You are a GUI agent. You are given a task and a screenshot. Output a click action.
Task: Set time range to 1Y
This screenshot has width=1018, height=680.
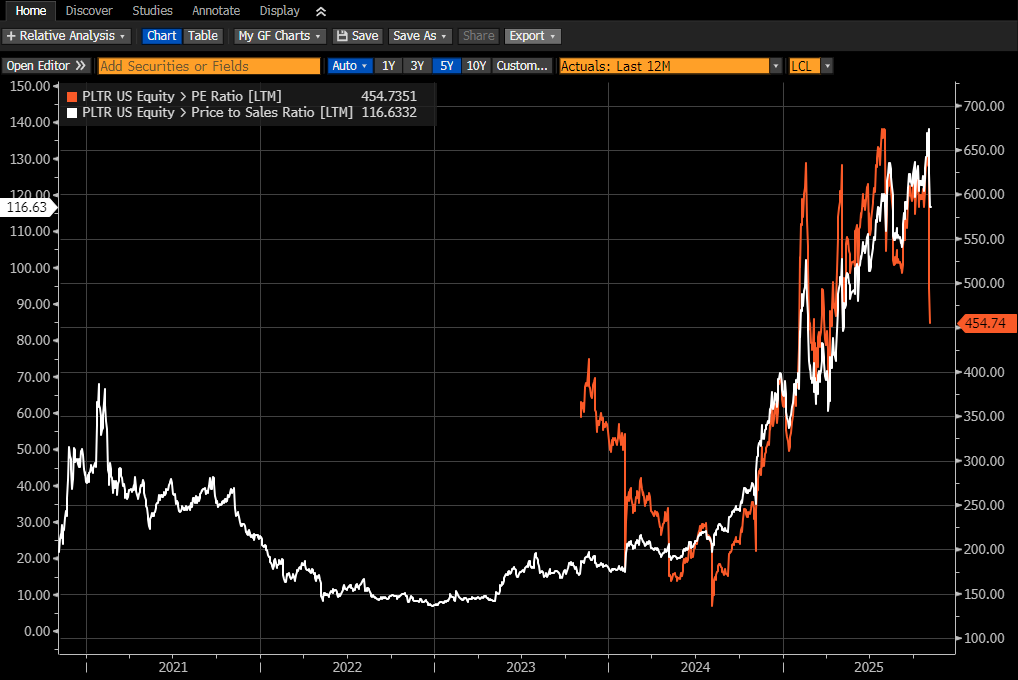(389, 66)
